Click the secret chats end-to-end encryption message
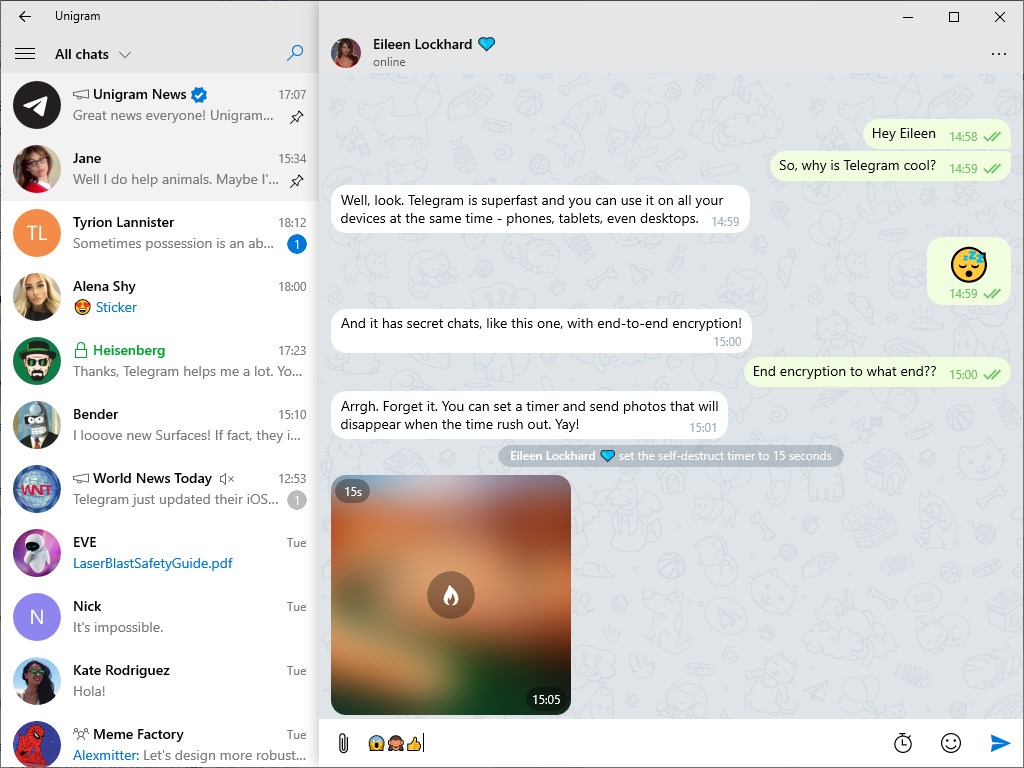Viewport: 1024px width, 768px height. click(x=541, y=331)
